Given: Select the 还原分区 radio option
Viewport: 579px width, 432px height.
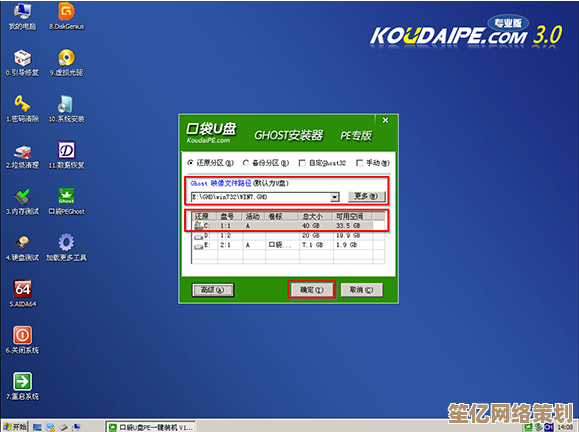Looking at the screenshot, I should point(211,163).
